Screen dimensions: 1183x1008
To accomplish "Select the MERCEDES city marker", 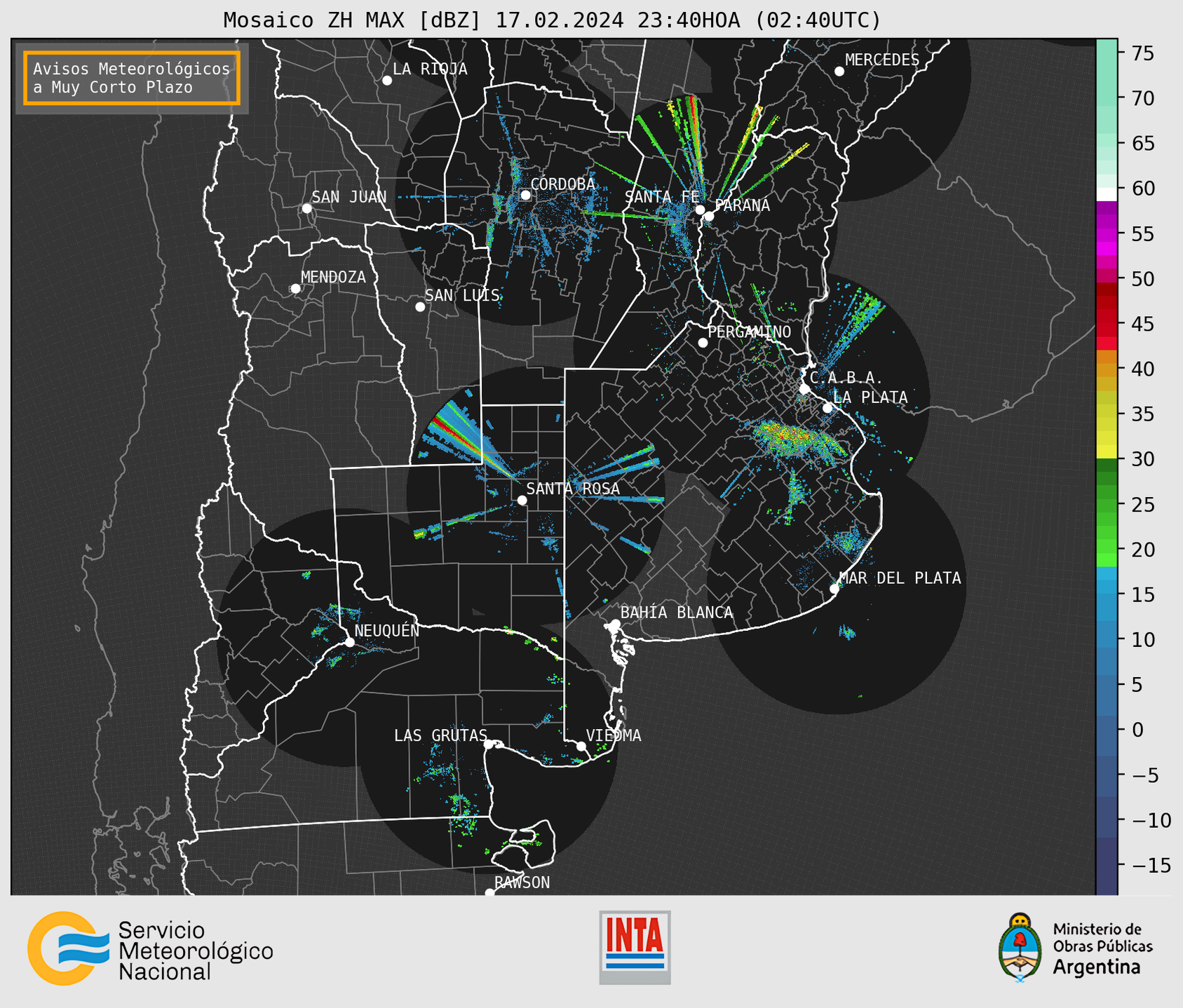I will click(839, 71).
